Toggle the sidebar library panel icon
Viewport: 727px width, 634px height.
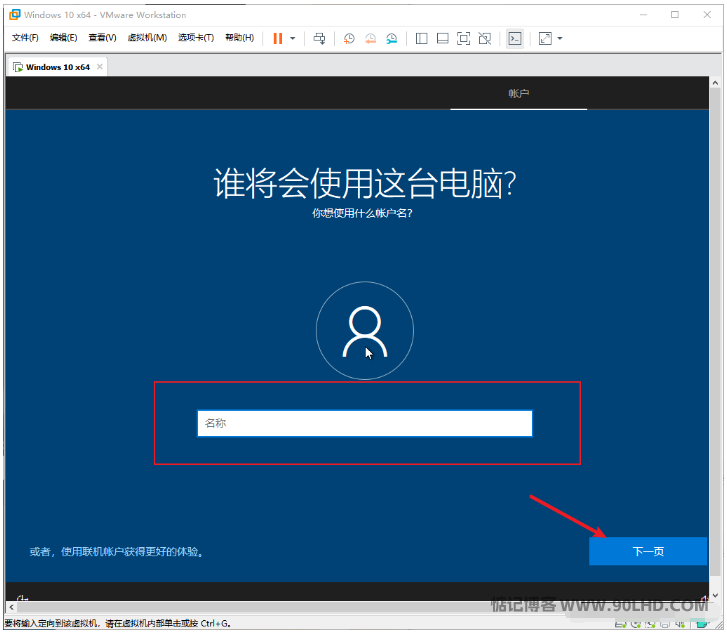(421, 38)
